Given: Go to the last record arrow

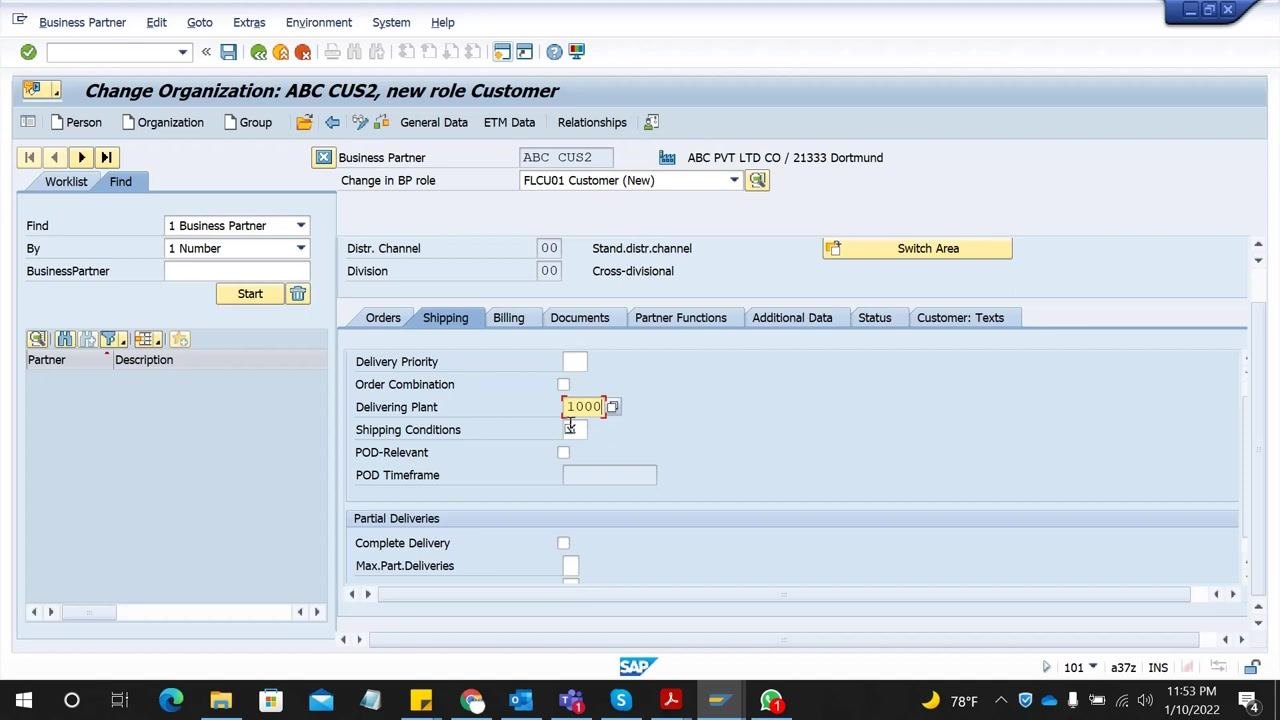Looking at the screenshot, I should (x=107, y=157).
